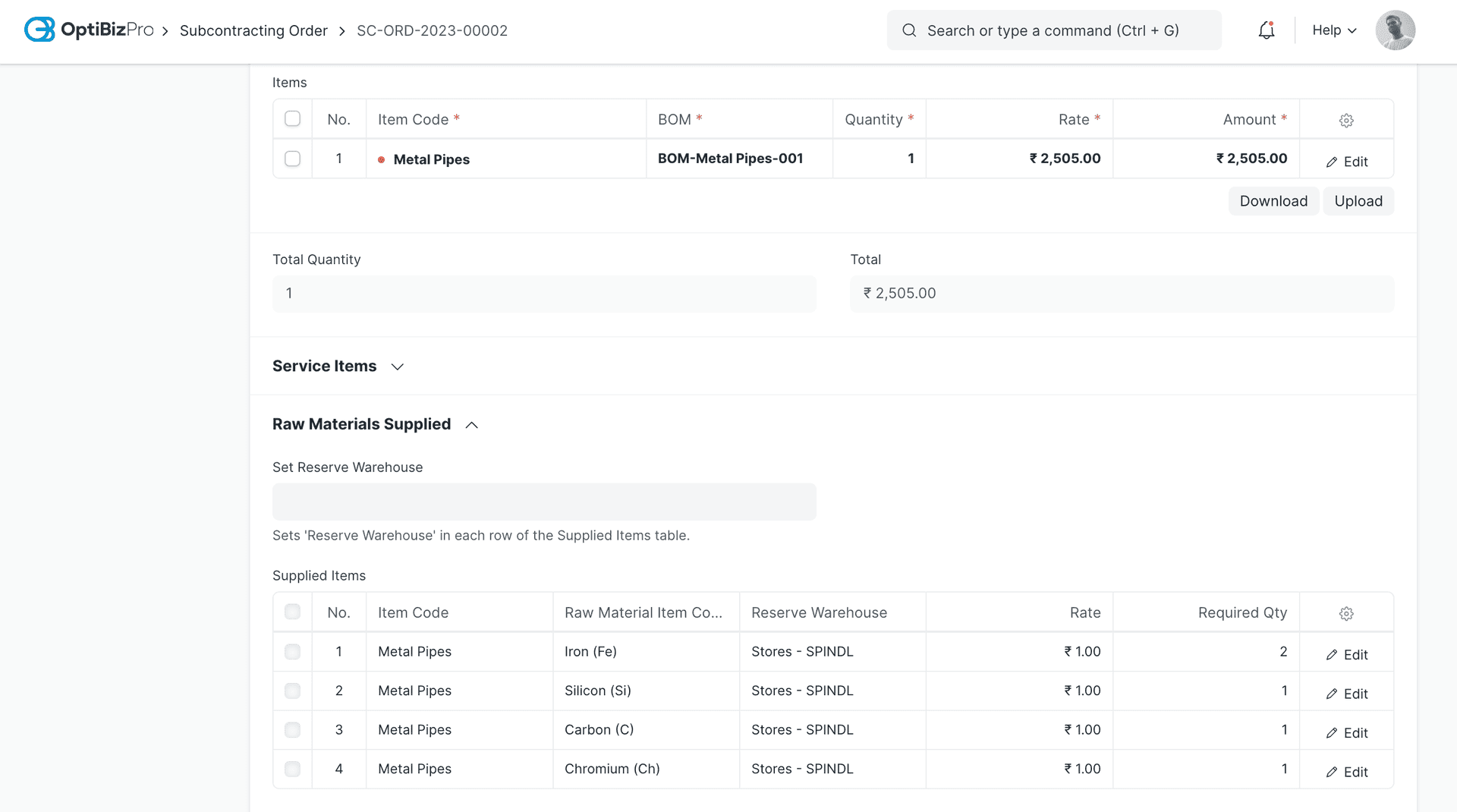The height and width of the screenshot is (812, 1457).
Task: Edit the Metal Pipes item row
Action: point(1346,162)
